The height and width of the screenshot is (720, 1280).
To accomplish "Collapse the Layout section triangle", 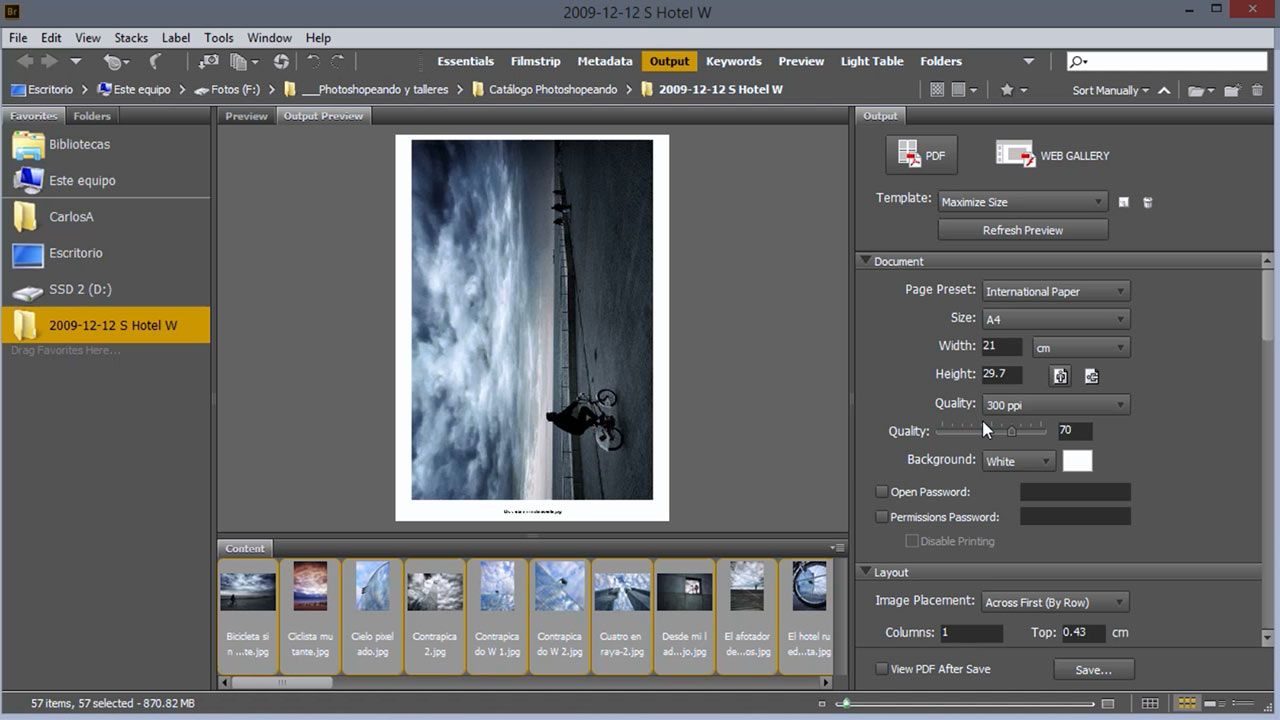I will 865,572.
